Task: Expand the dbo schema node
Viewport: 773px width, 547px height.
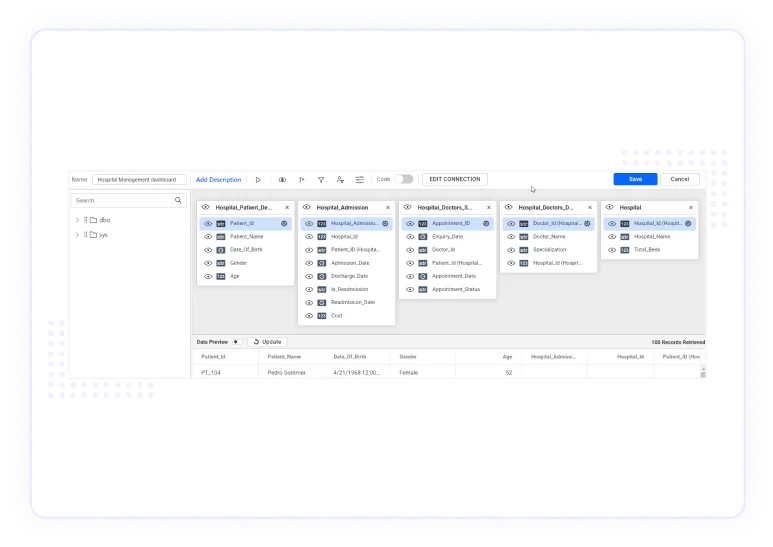Action: coord(77,220)
